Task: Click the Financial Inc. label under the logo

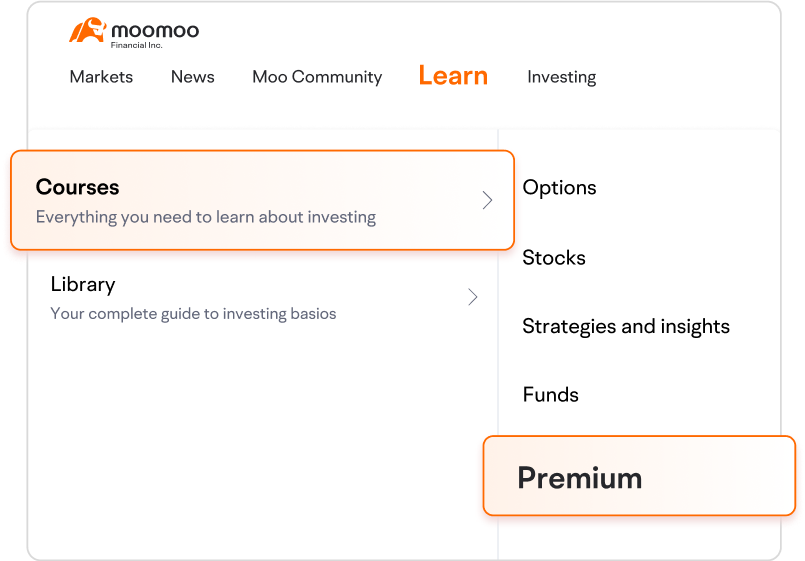Action: coord(137,46)
